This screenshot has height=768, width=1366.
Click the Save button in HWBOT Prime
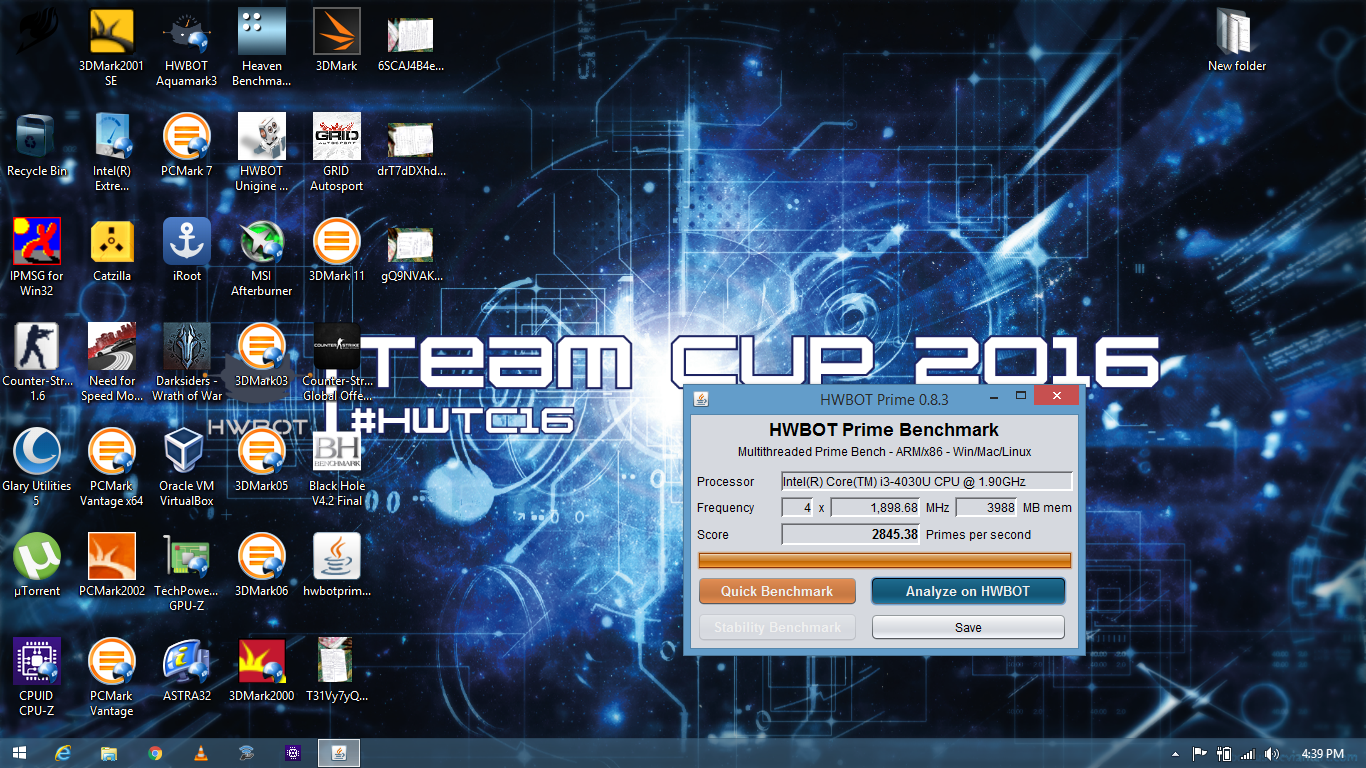[x=968, y=627]
